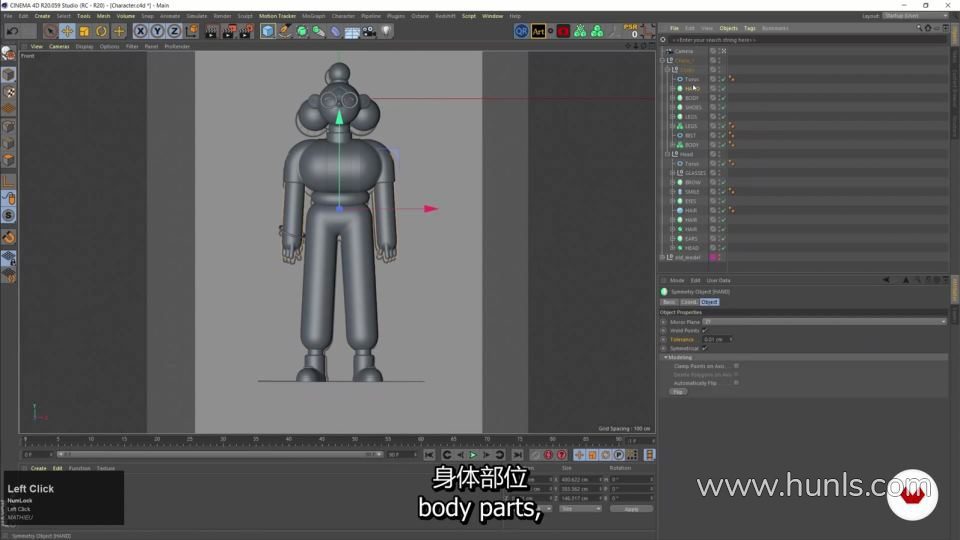Expand the SHOES object in tree
The height and width of the screenshot is (540, 960).
(x=672, y=107)
